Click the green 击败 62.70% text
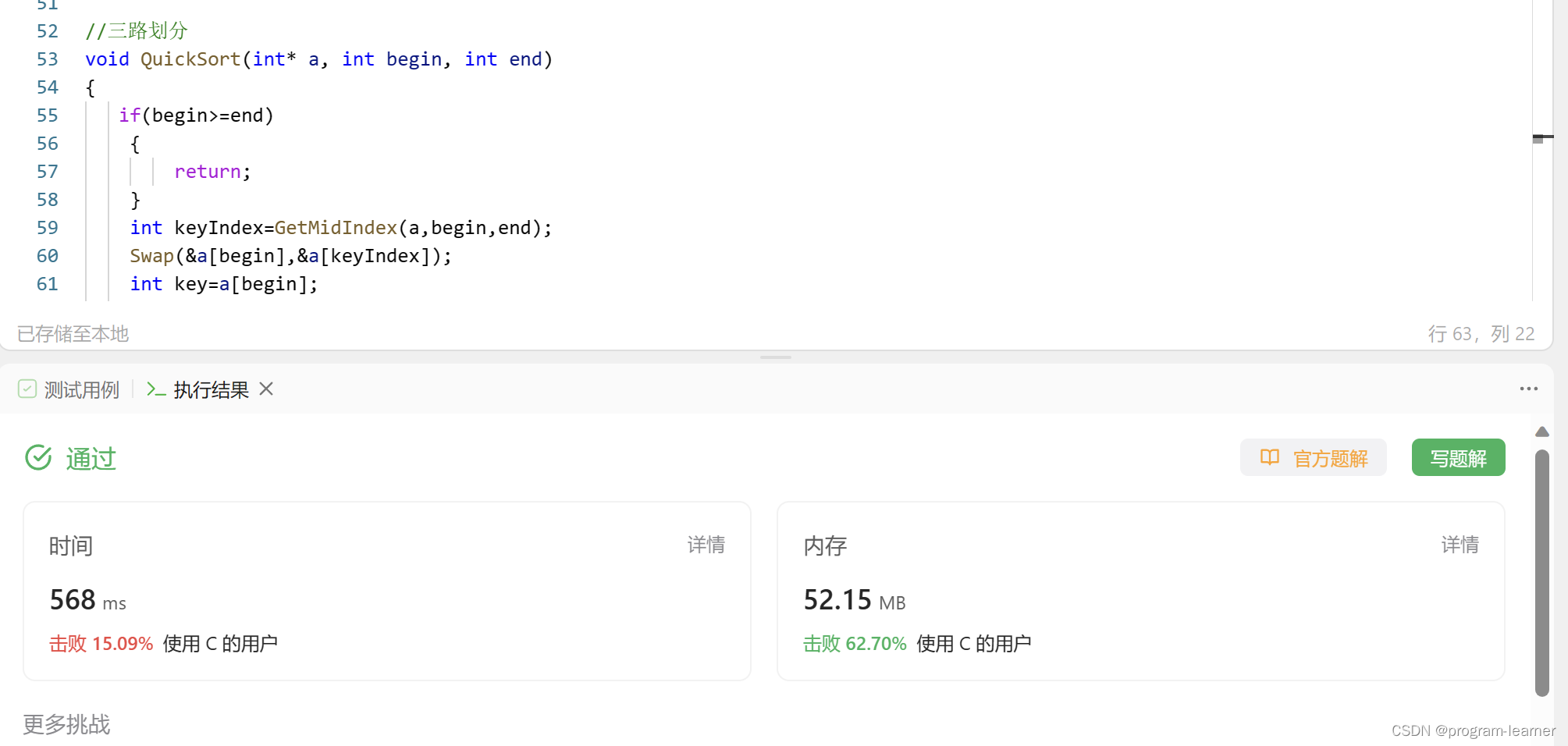This screenshot has width=1568, height=746. click(855, 644)
